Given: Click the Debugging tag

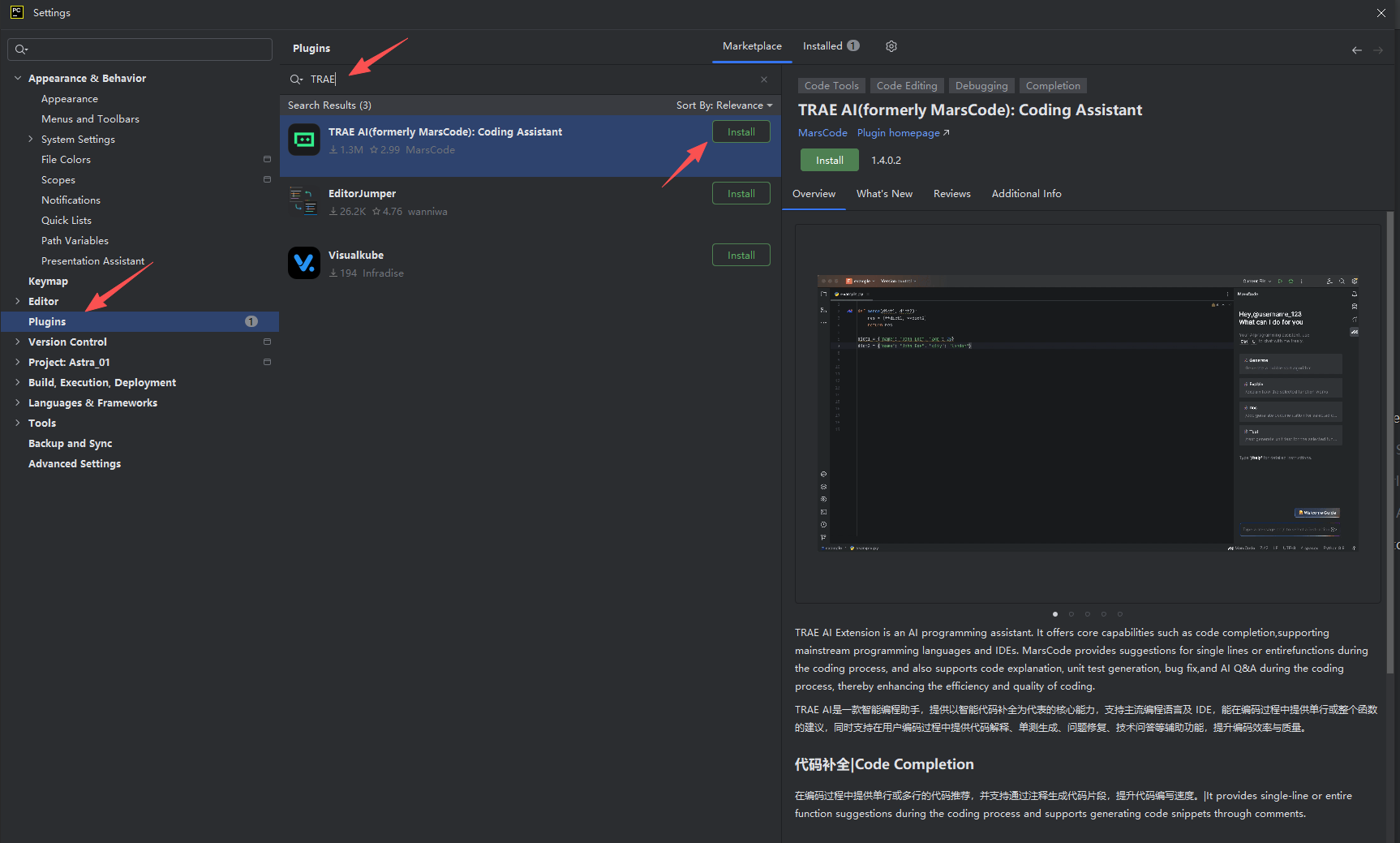Looking at the screenshot, I should (981, 86).
